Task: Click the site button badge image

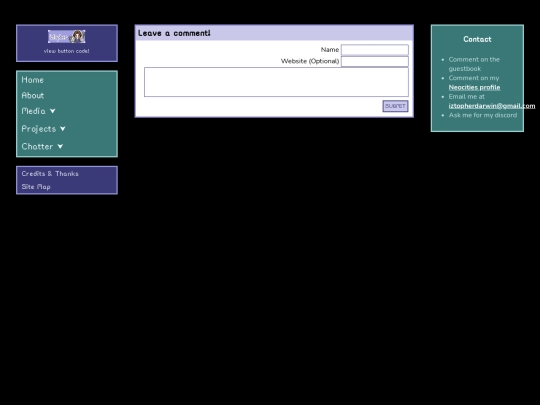Action: pyautogui.click(x=67, y=37)
